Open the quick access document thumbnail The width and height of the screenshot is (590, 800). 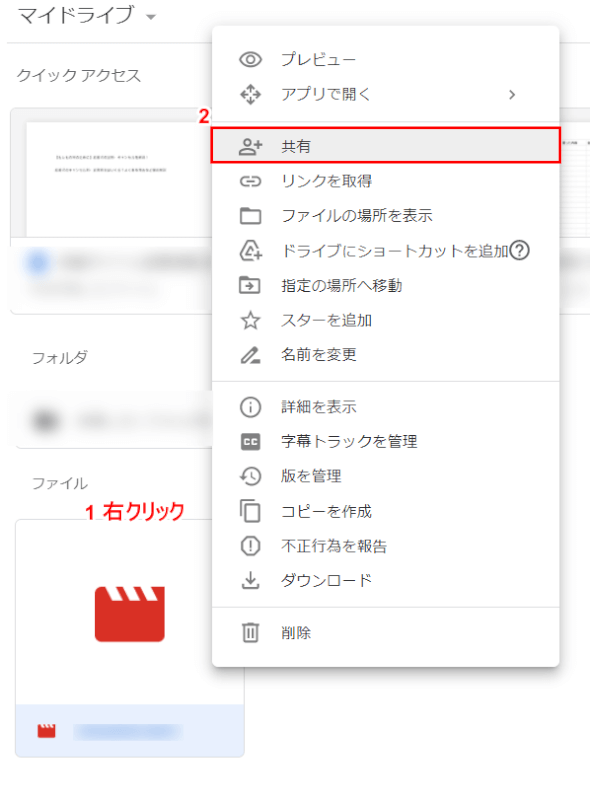[x=118, y=178]
